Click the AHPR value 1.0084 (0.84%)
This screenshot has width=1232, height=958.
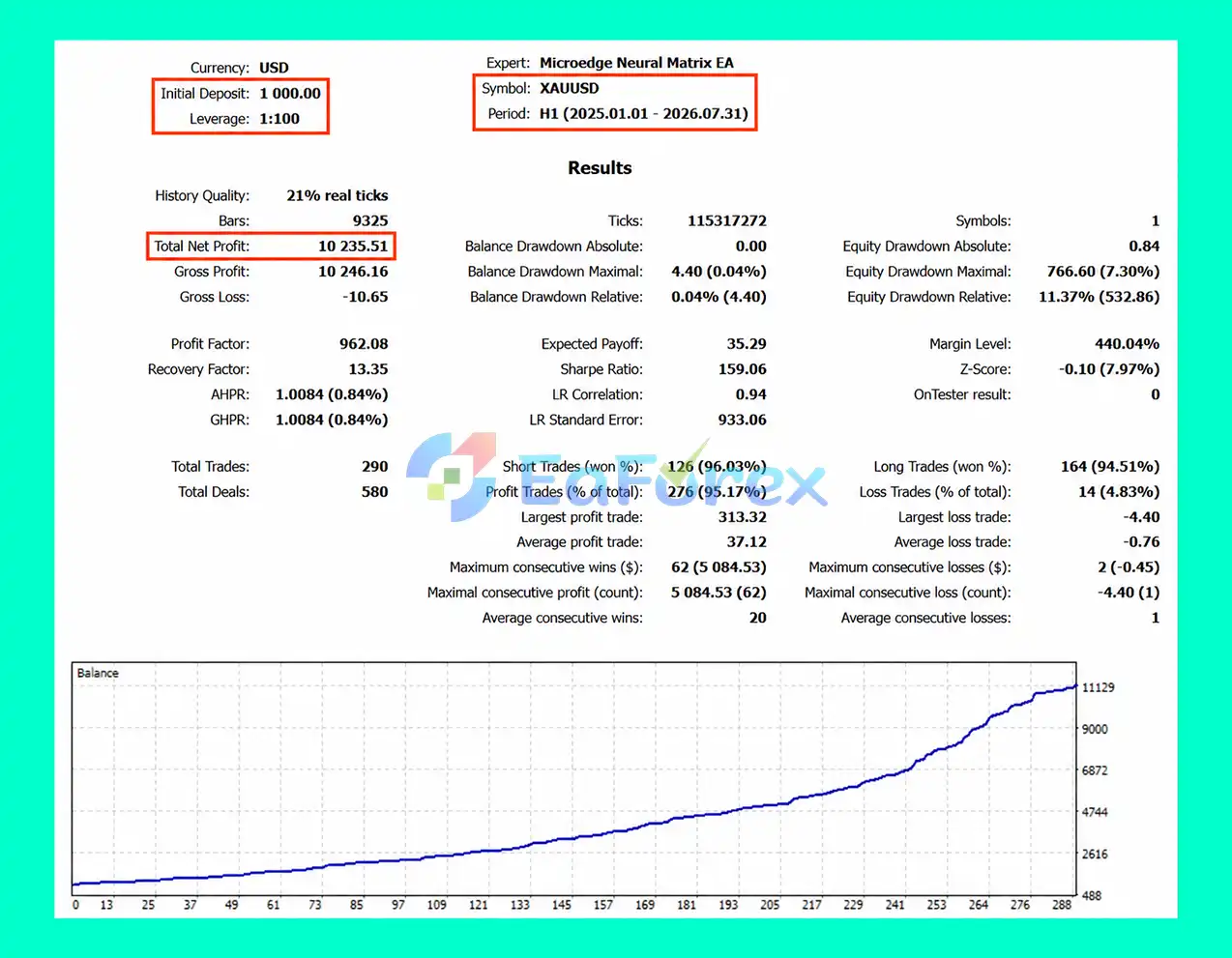332,394
